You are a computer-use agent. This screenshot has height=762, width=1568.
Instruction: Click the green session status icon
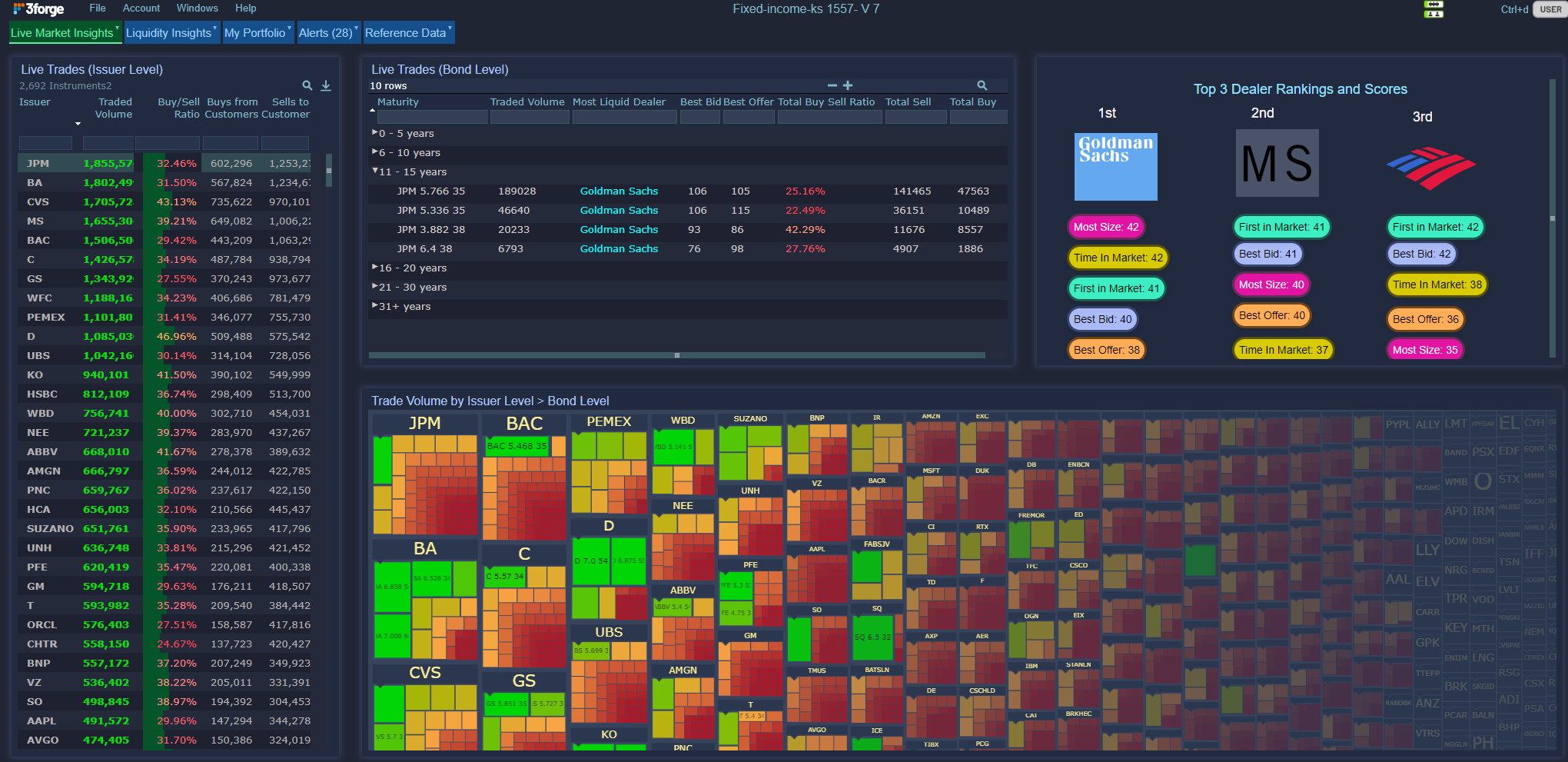click(x=1433, y=9)
